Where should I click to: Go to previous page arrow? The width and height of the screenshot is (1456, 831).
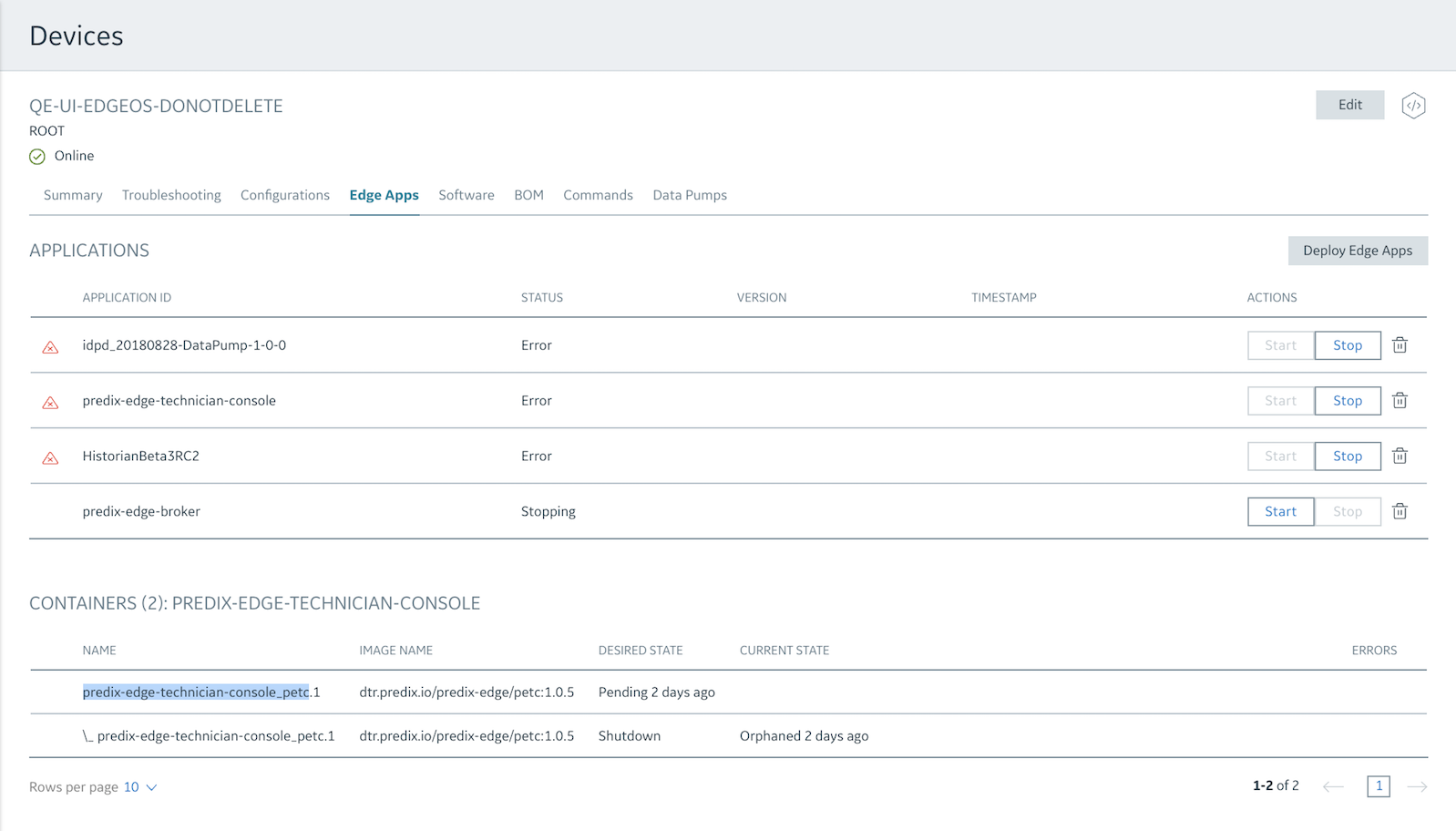1333,786
